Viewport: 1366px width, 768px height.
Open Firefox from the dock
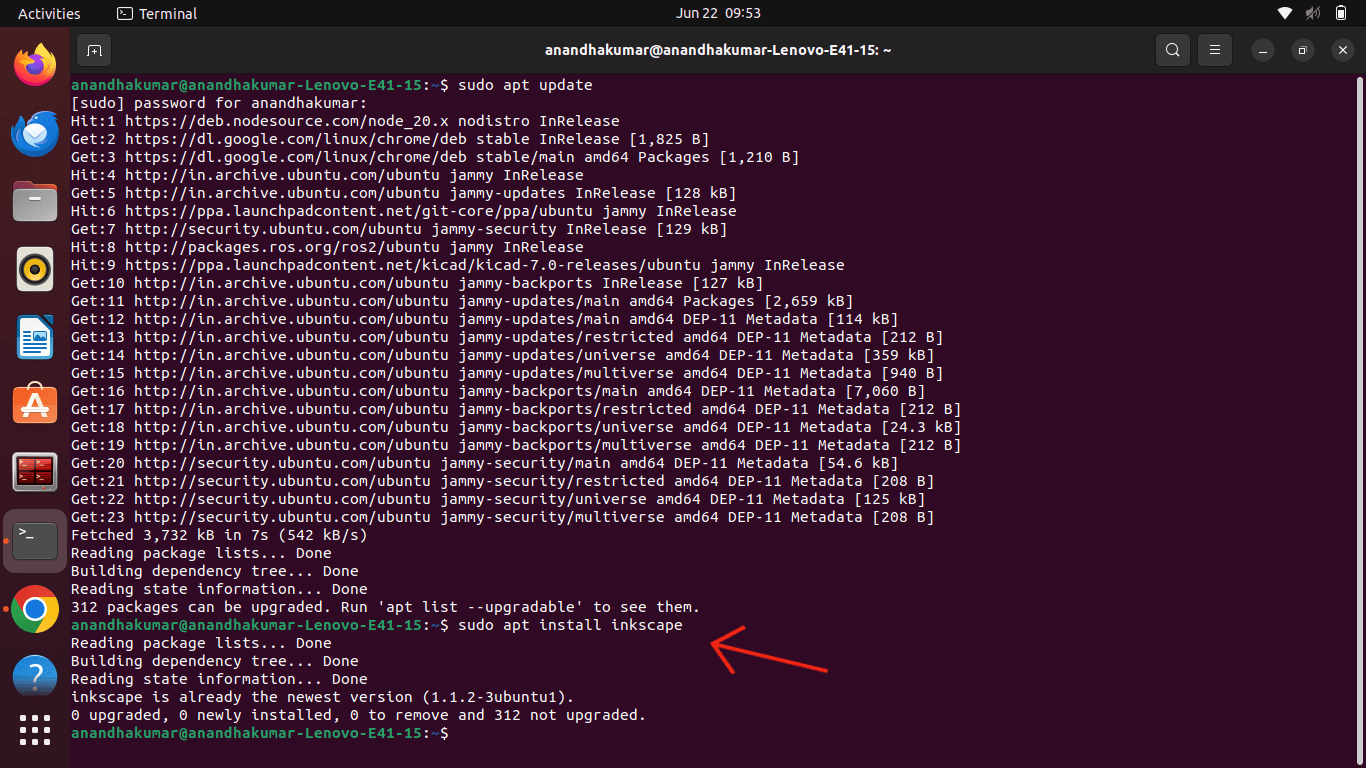tap(35, 65)
